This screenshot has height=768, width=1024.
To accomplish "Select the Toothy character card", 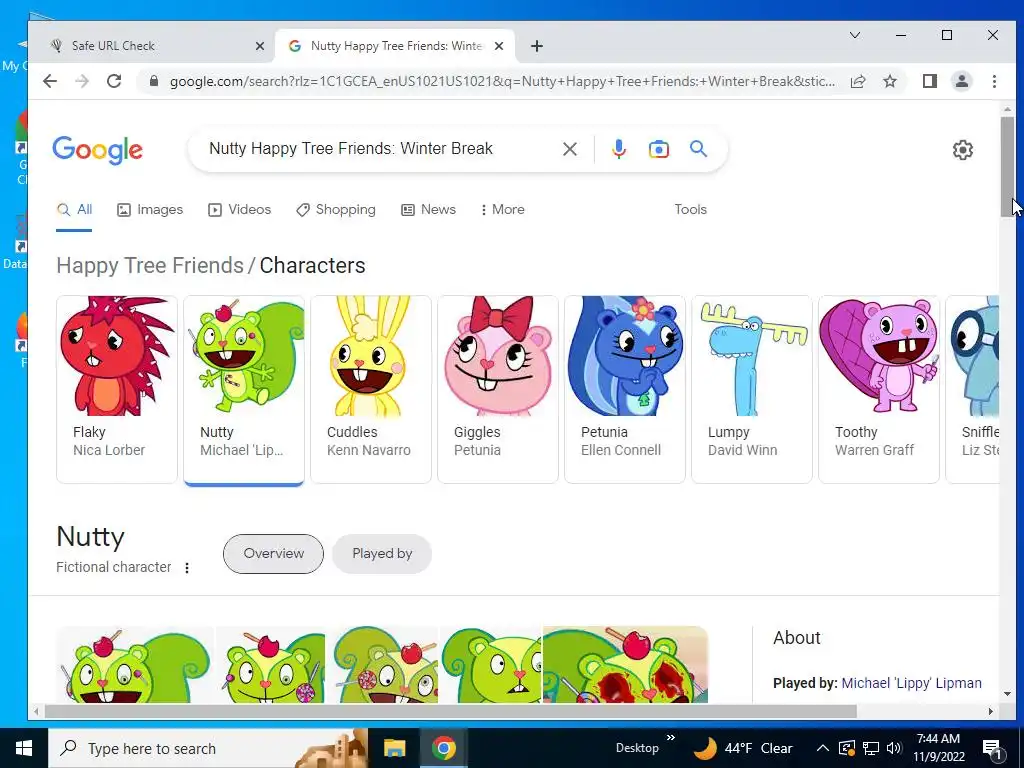I will click(x=878, y=389).
